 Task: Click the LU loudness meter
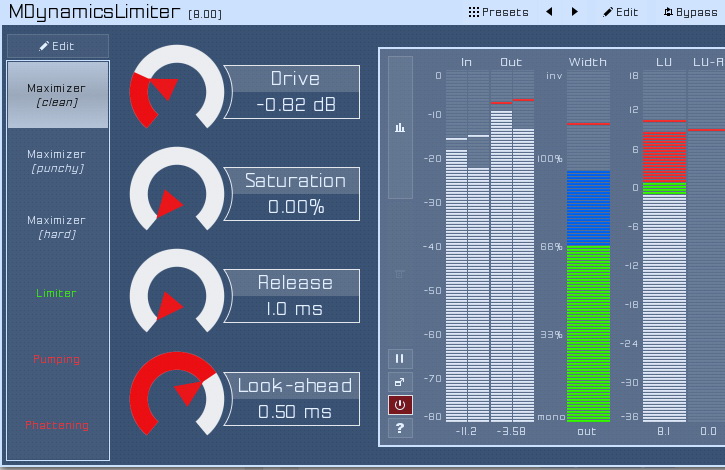(x=664, y=246)
